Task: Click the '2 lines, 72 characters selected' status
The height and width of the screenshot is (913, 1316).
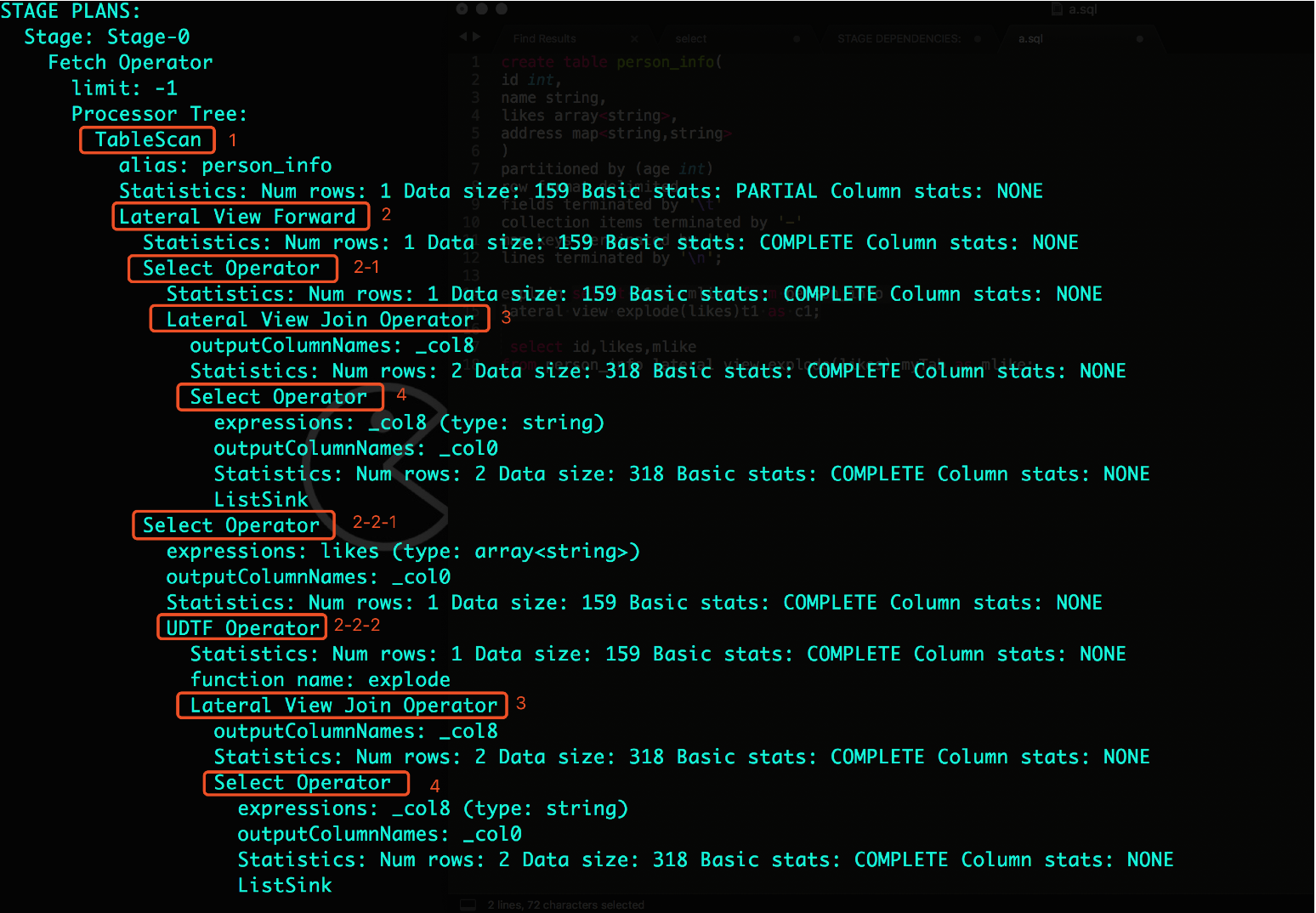Action: tap(566, 904)
